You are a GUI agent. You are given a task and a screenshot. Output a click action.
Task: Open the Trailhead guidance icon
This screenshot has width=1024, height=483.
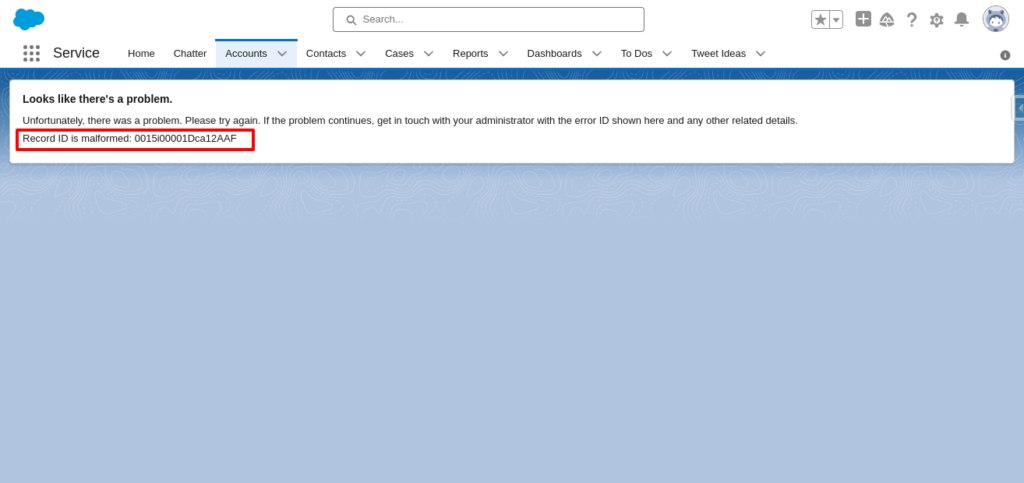point(887,20)
